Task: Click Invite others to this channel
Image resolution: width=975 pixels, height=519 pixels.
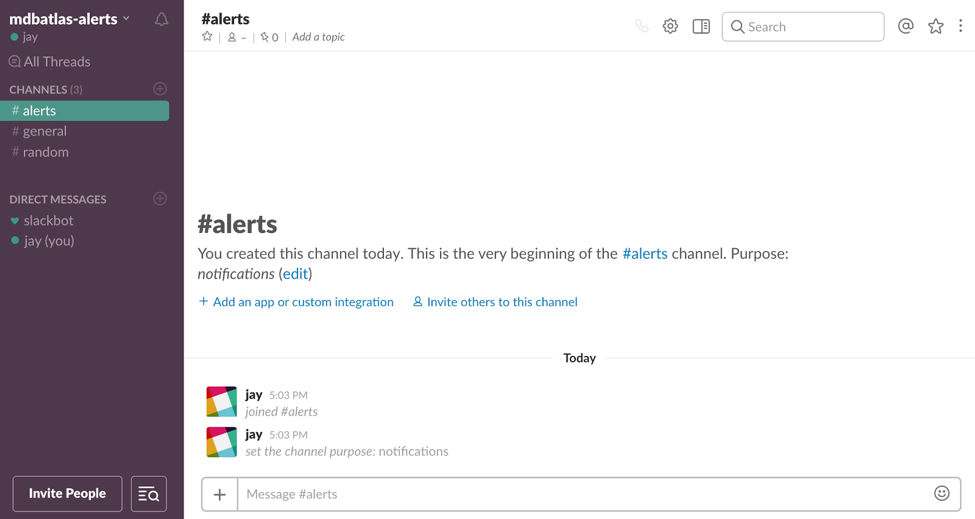Action: [x=496, y=302]
